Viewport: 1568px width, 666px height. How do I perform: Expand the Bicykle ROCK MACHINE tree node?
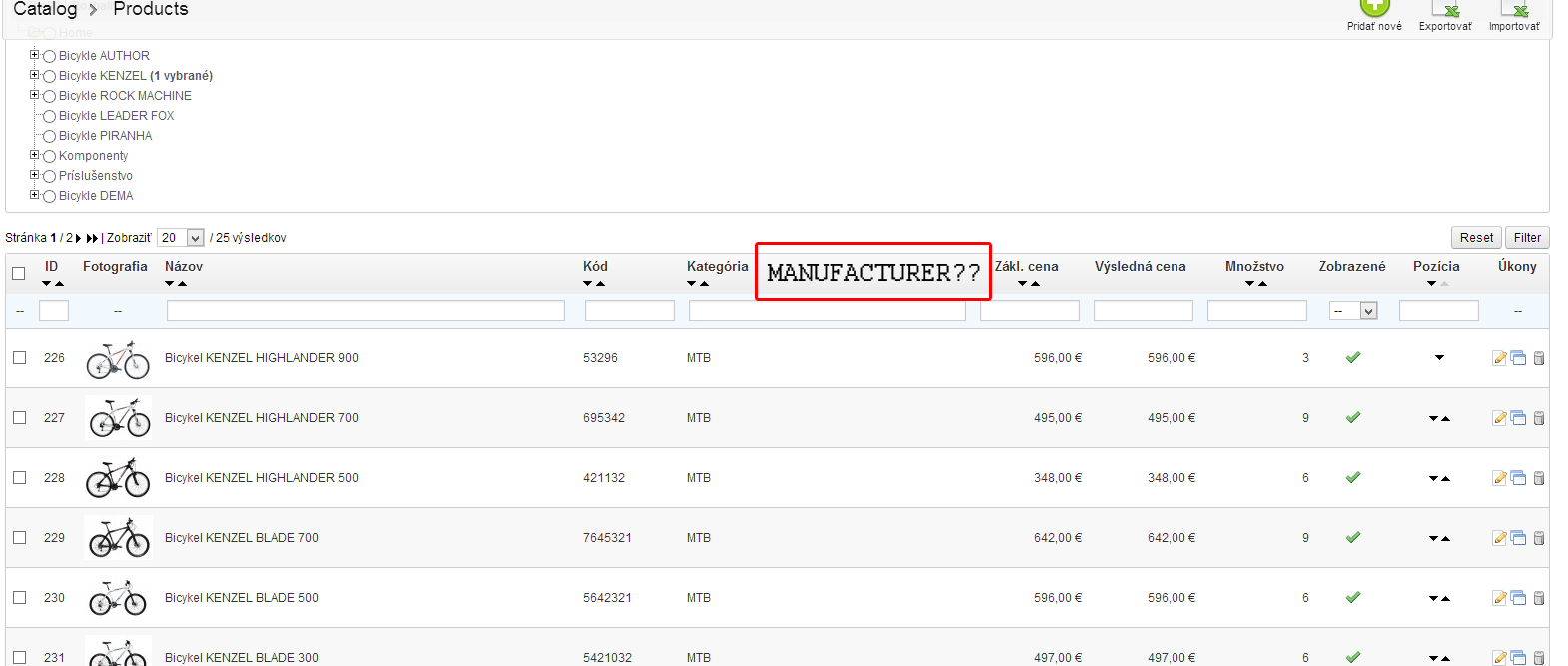point(34,95)
